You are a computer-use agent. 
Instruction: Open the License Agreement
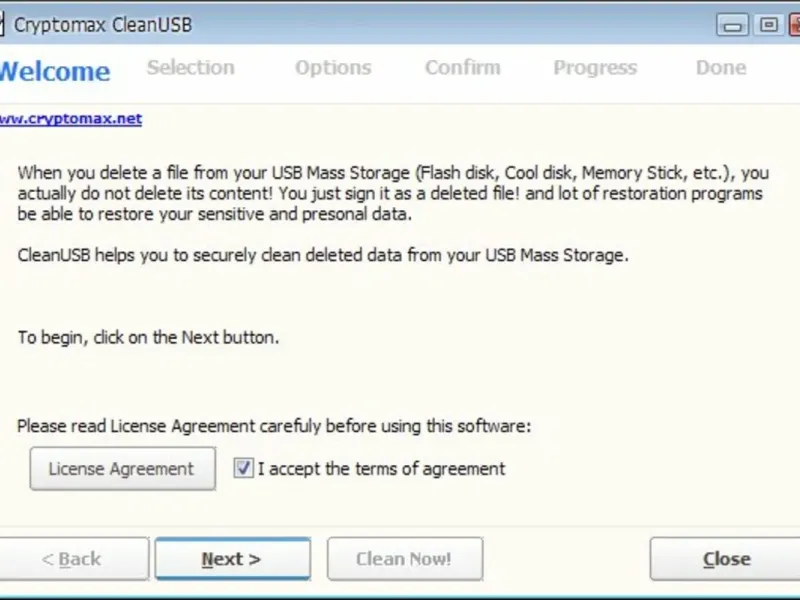click(x=122, y=468)
